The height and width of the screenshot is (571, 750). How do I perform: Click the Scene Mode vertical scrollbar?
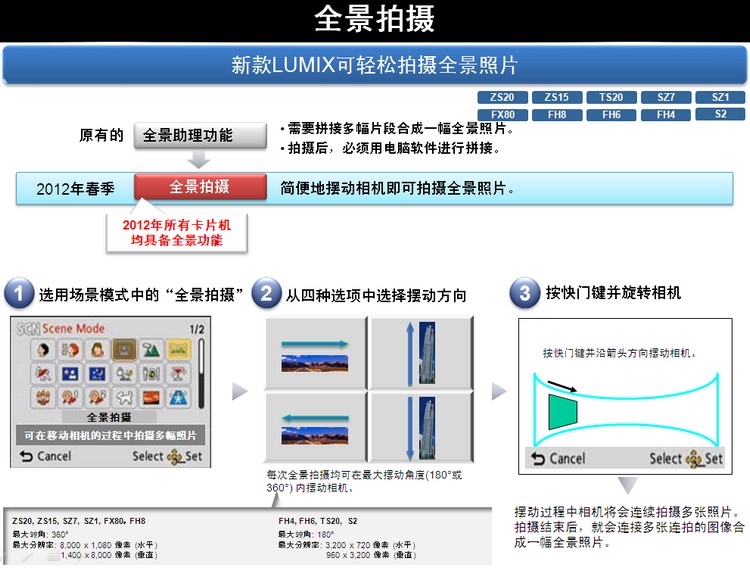point(201,373)
